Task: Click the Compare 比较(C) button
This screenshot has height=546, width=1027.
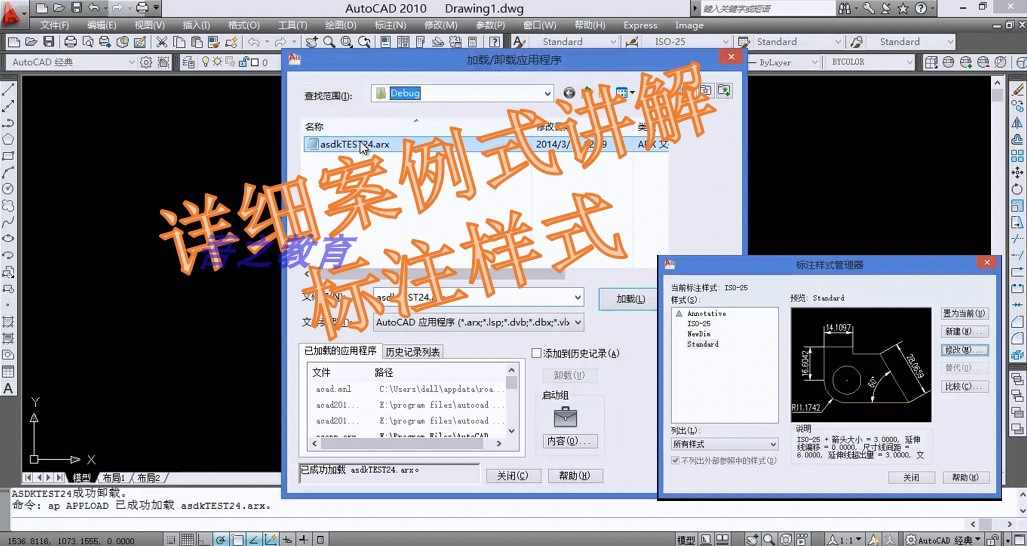Action: click(x=965, y=387)
